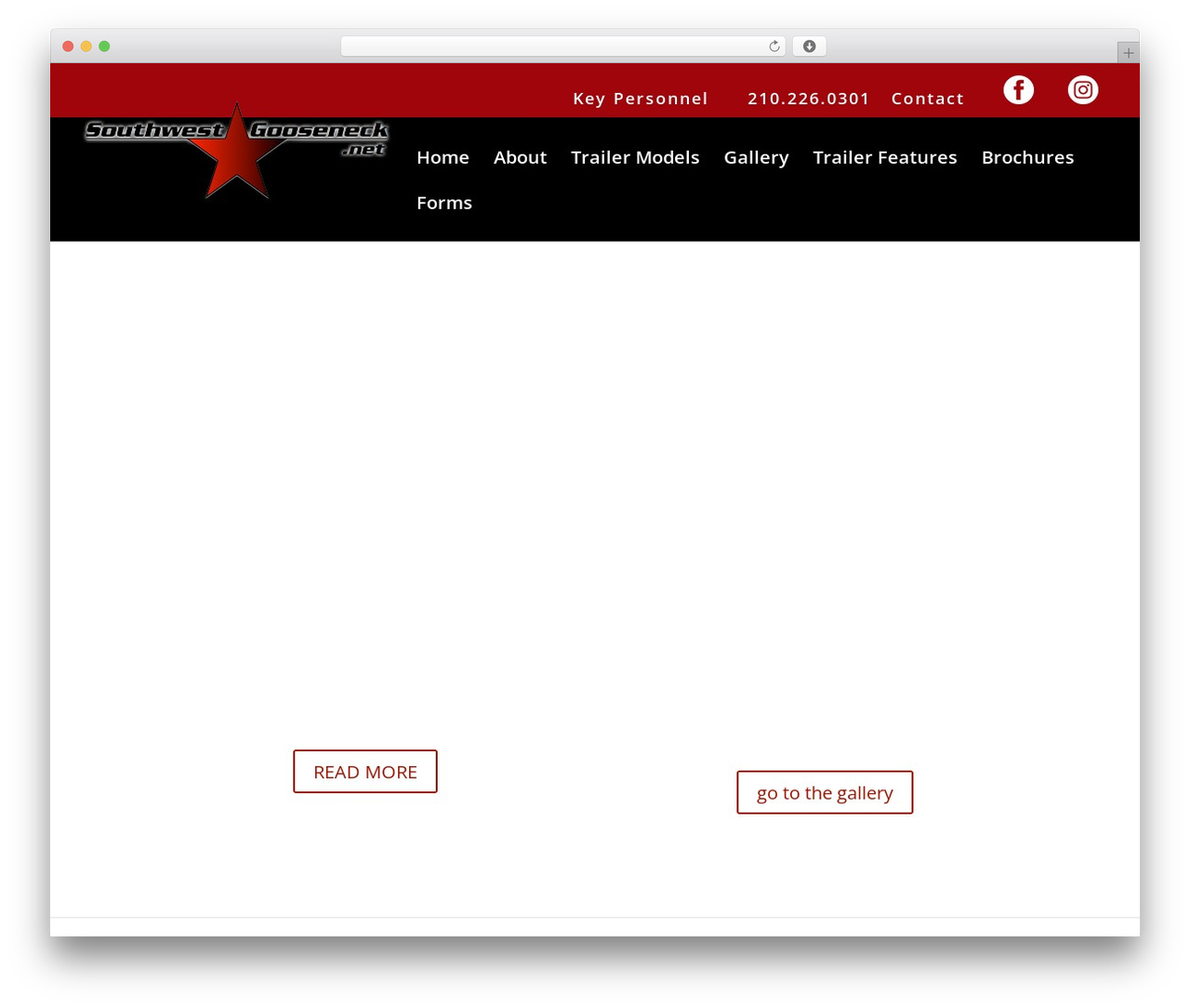The height and width of the screenshot is (1008, 1190).
Task: Close the browser window with red button
Action: (68, 46)
